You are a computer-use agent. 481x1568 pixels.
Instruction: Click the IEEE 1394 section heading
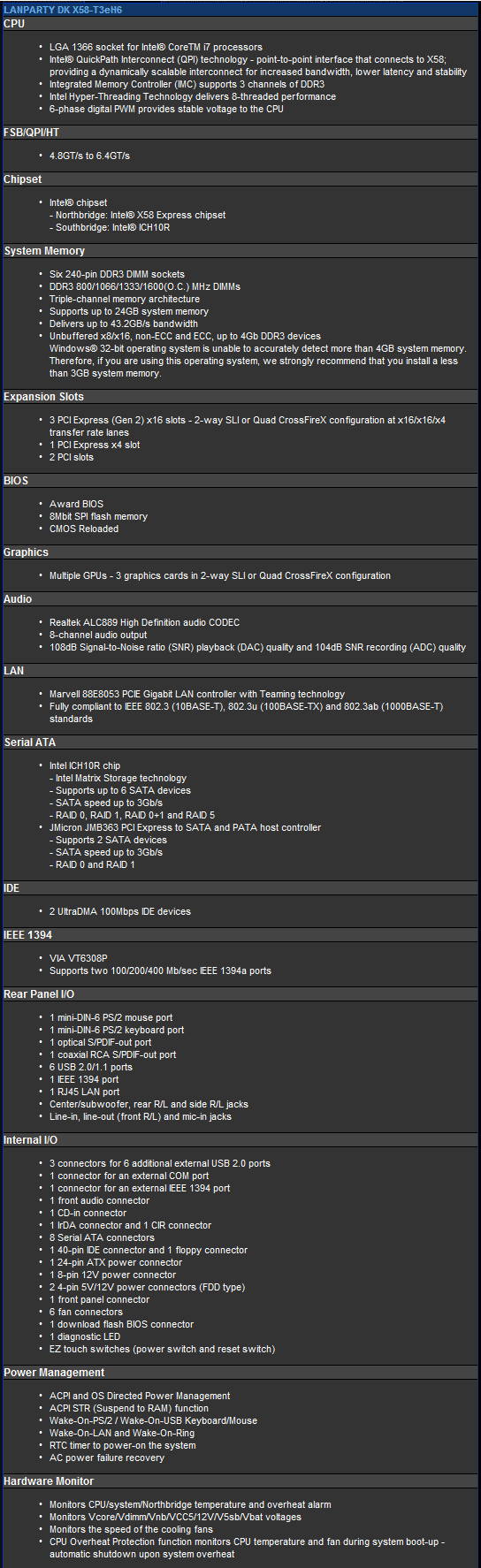pyautogui.click(x=28, y=935)
